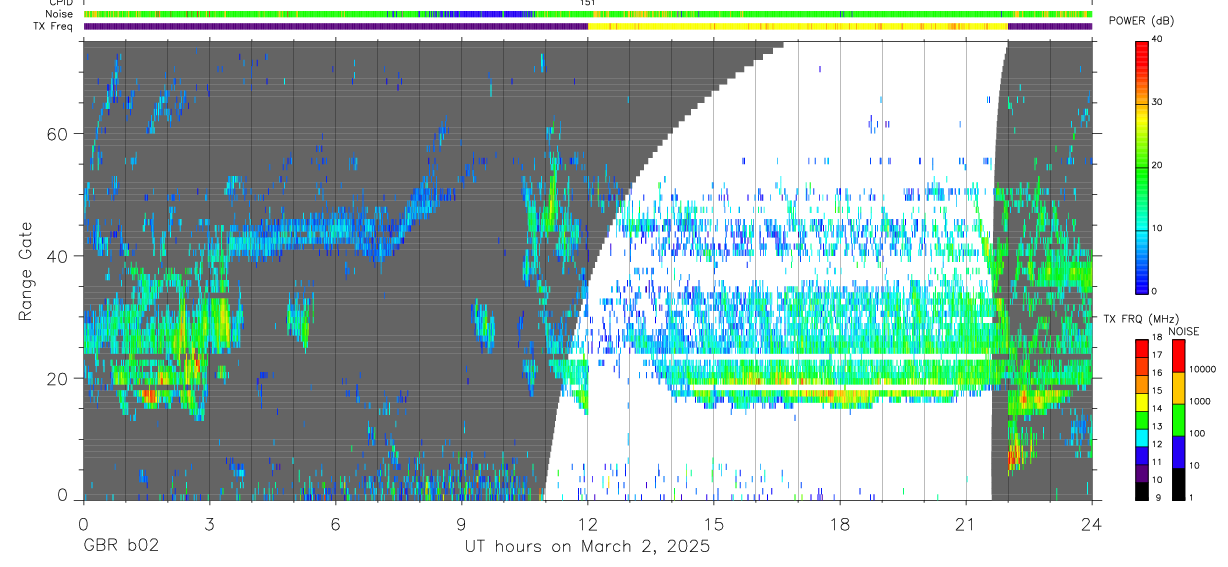Click the NOISE color scale bar

point(1178,419)
